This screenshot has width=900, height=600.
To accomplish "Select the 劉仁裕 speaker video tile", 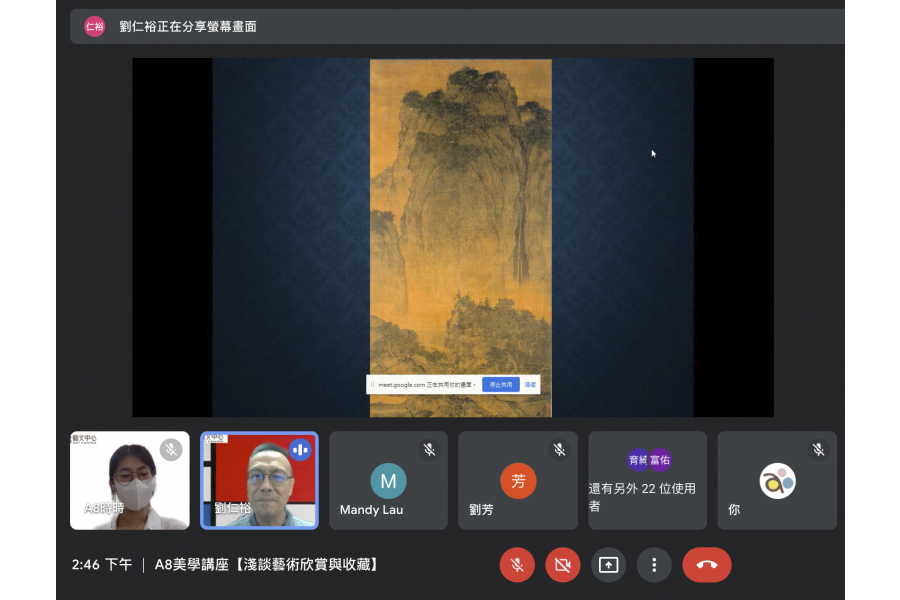I will click(x=259, y=481).
